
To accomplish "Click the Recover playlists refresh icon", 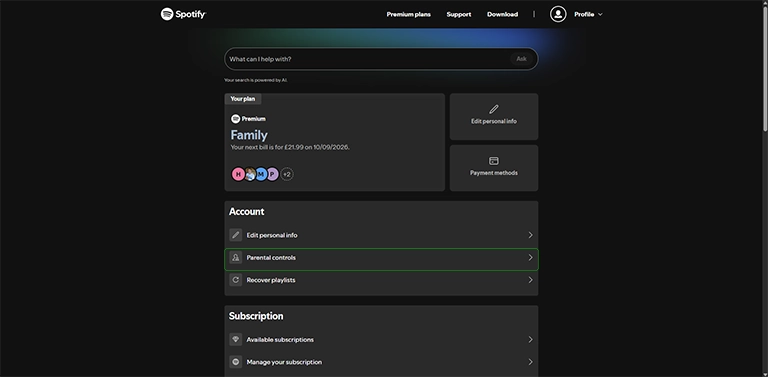I will click(x=236, y=280).
